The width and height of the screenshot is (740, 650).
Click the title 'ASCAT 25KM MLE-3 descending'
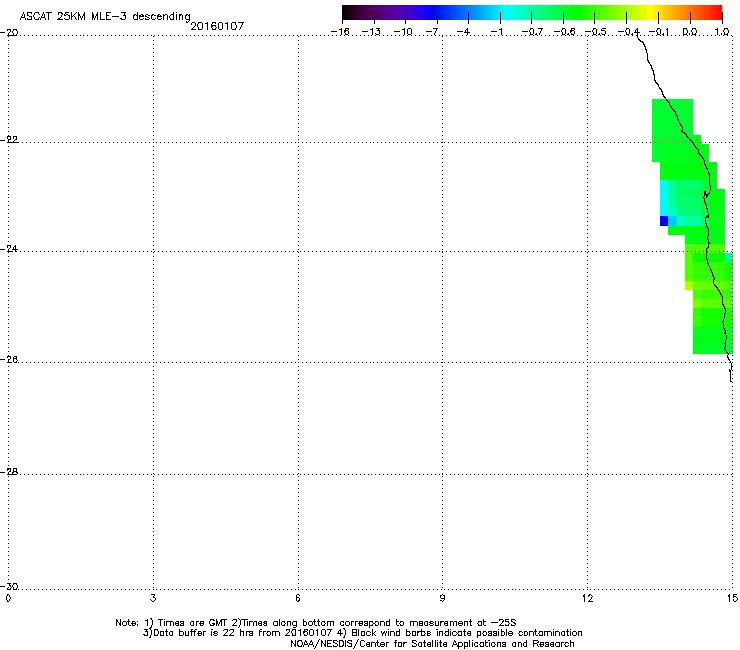point(105,17)
